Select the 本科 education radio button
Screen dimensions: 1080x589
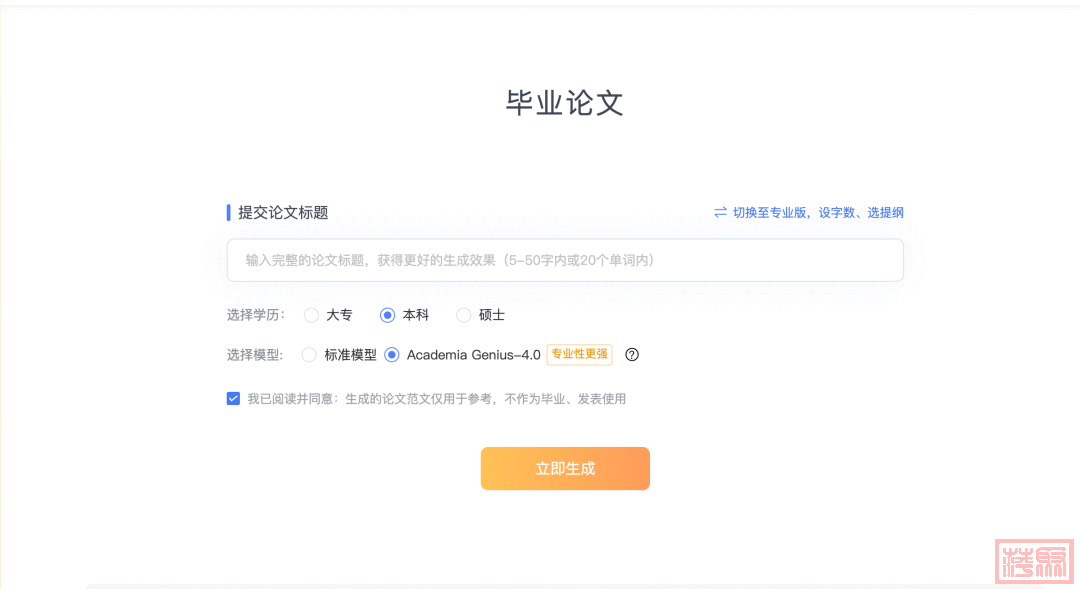click(388, 315)
